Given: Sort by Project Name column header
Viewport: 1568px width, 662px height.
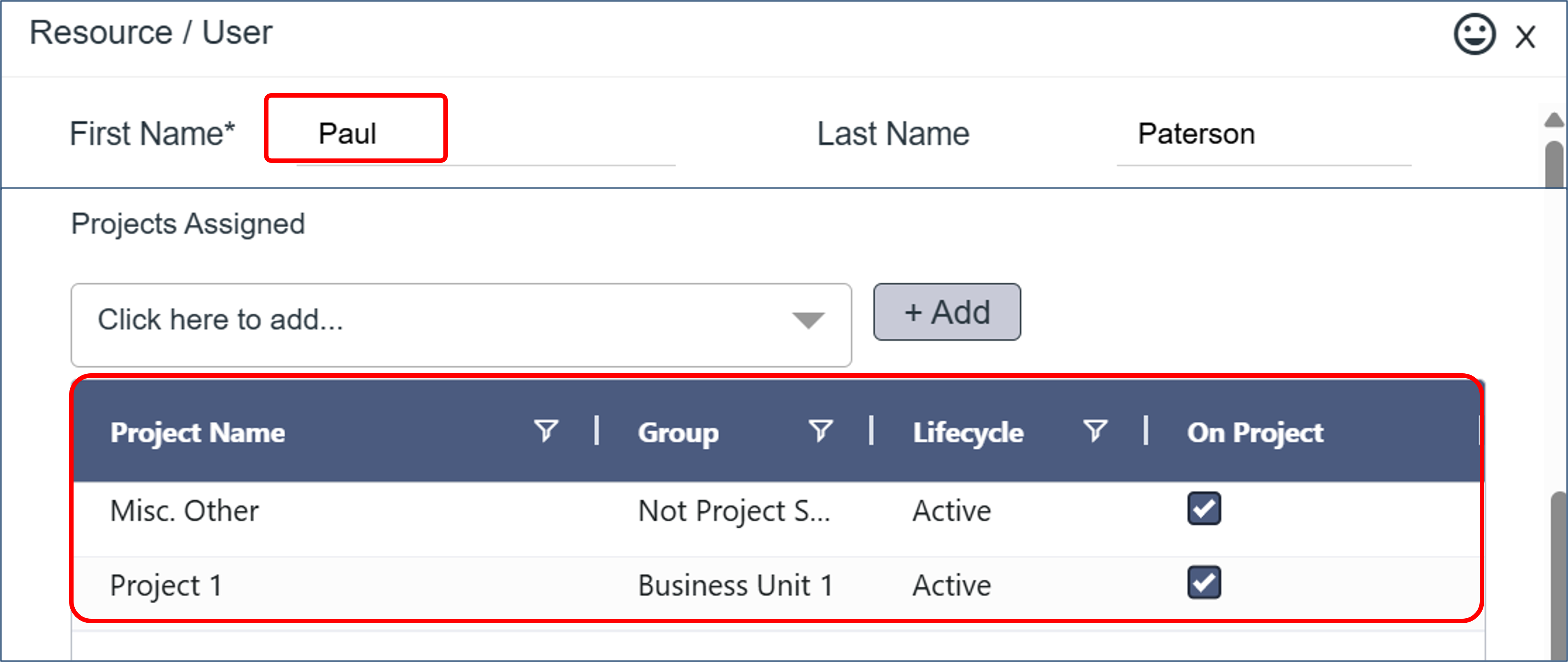Looking at the screenshot, I should tap(198, 432).
